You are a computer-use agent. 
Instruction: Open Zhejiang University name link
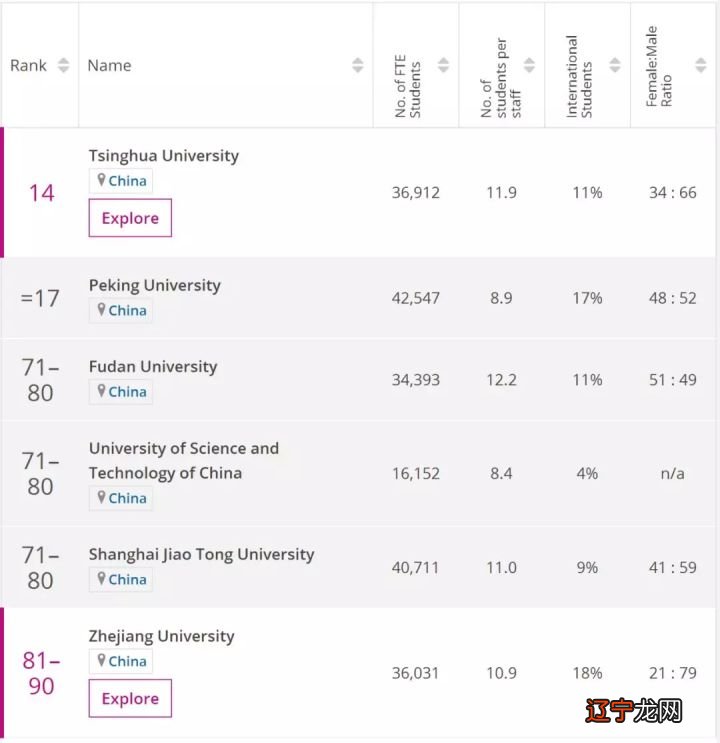click(162, 636)
